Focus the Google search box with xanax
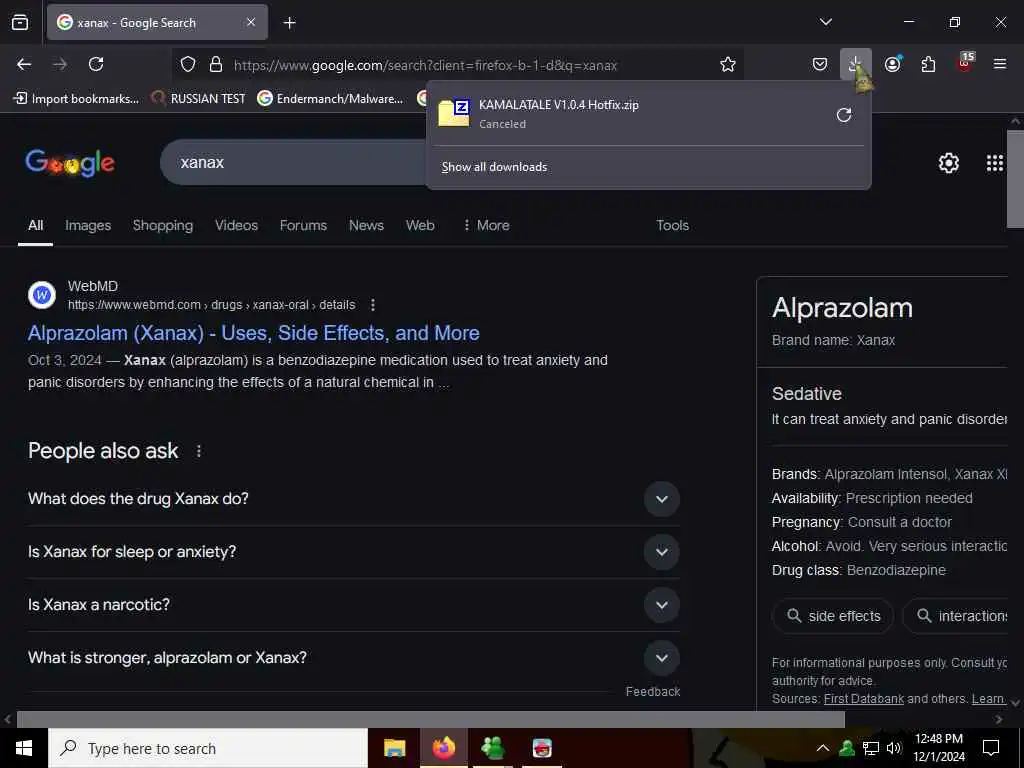 [294, 162]
